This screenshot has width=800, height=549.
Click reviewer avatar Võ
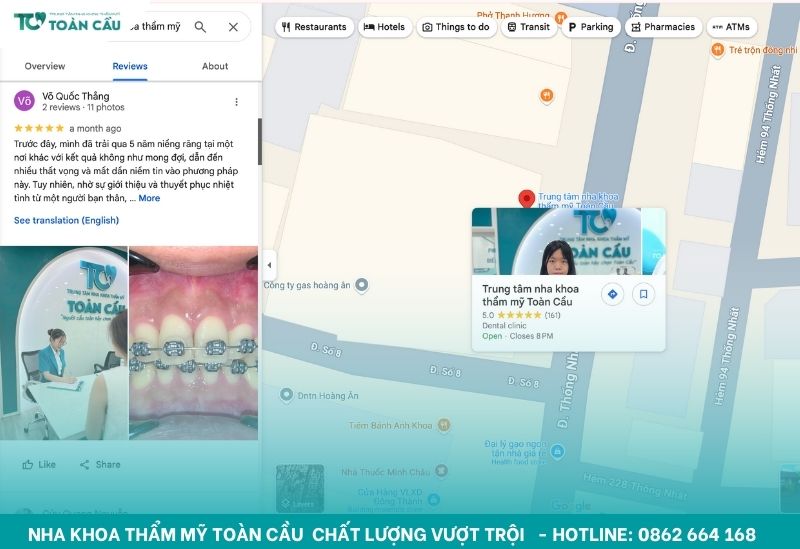tap(24, 101)
